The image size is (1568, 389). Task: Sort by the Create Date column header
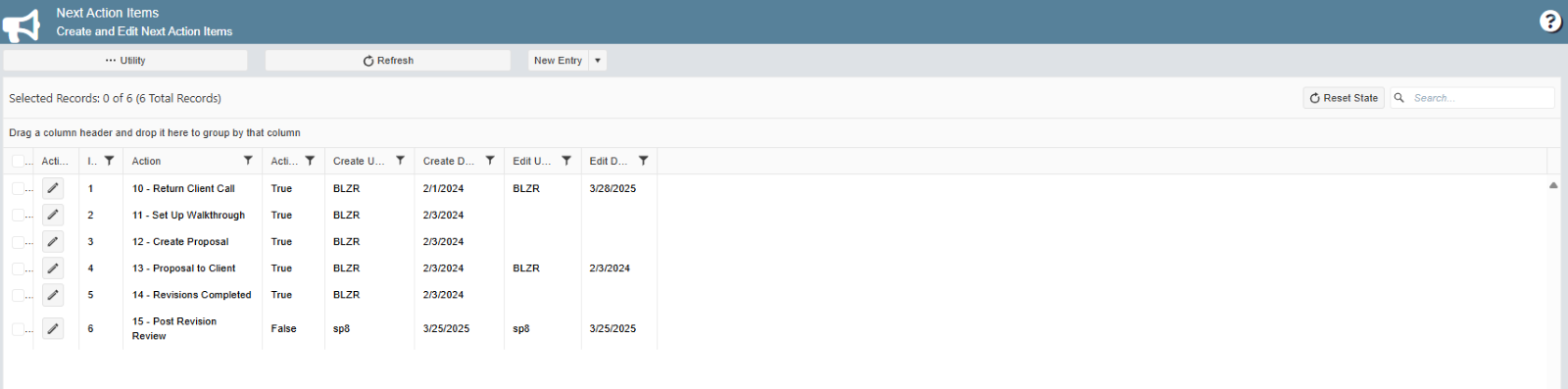[x=449, y=161]
